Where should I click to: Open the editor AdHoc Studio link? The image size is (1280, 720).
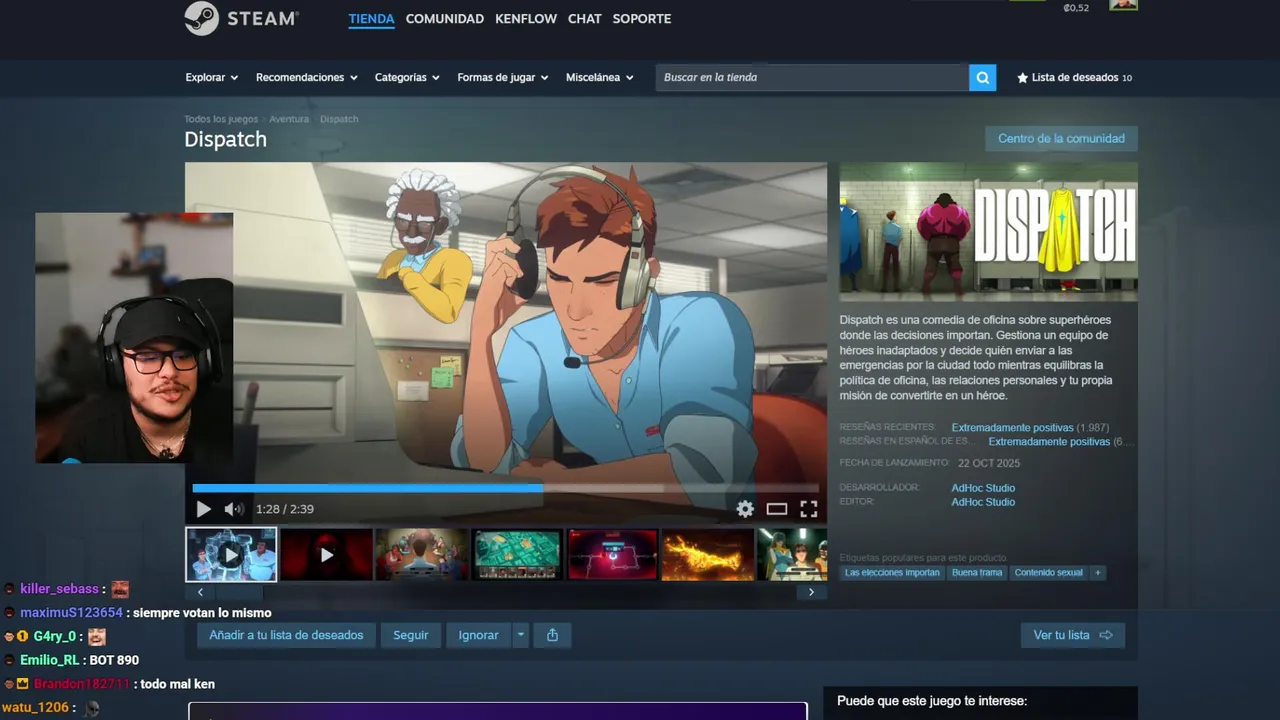click(983, 502)
